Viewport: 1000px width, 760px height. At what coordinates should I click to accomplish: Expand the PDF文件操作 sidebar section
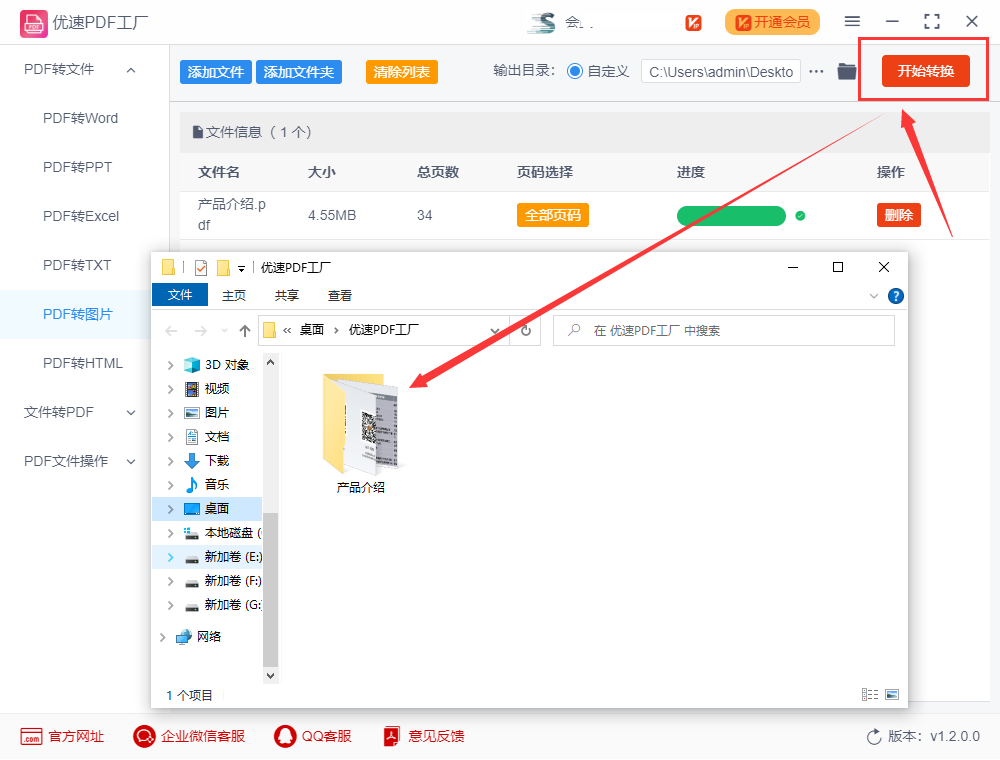tap(131, 462)
